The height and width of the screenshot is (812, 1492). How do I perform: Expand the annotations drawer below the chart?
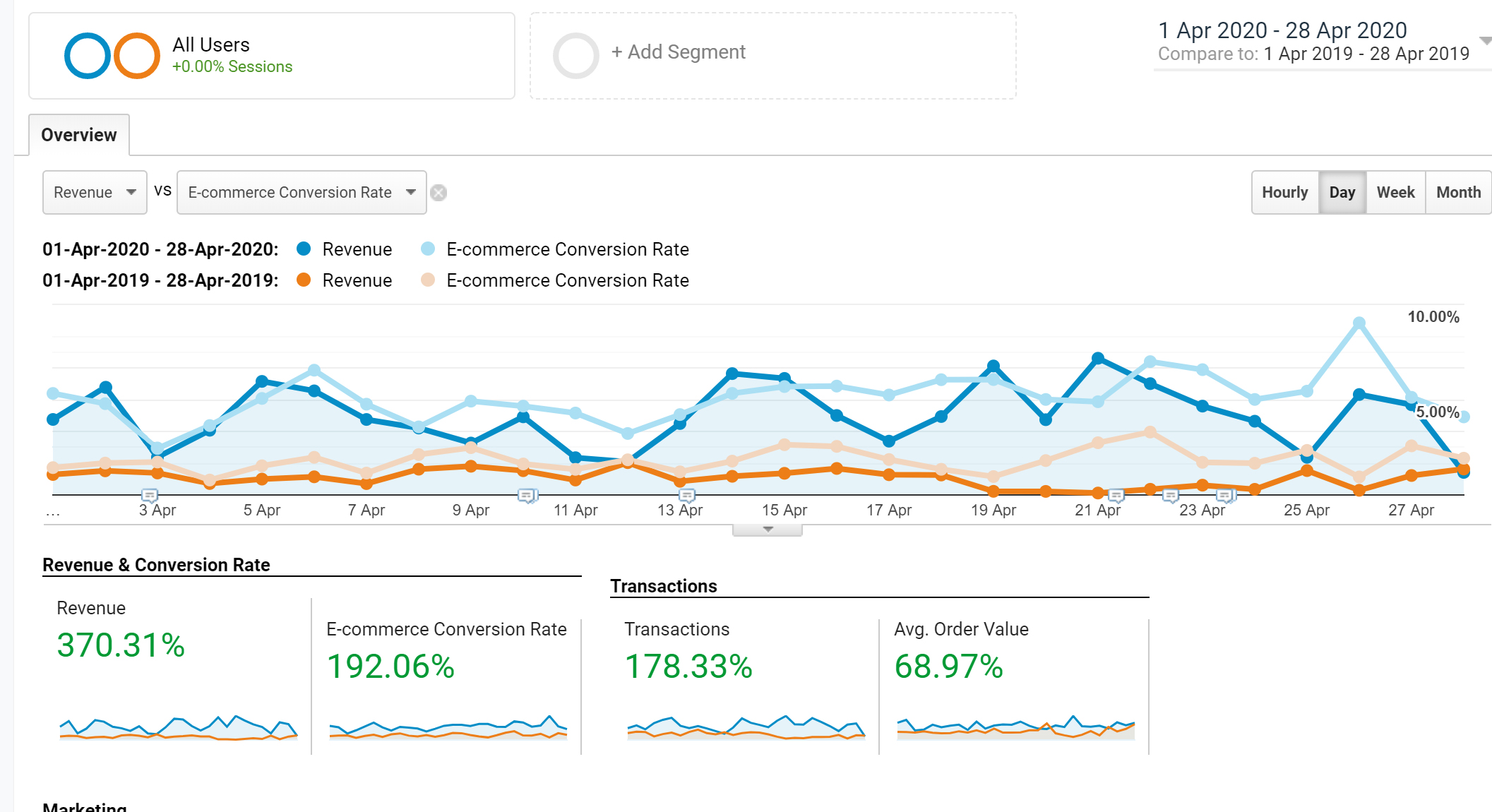pyautogui.click(x=768, y=530)
